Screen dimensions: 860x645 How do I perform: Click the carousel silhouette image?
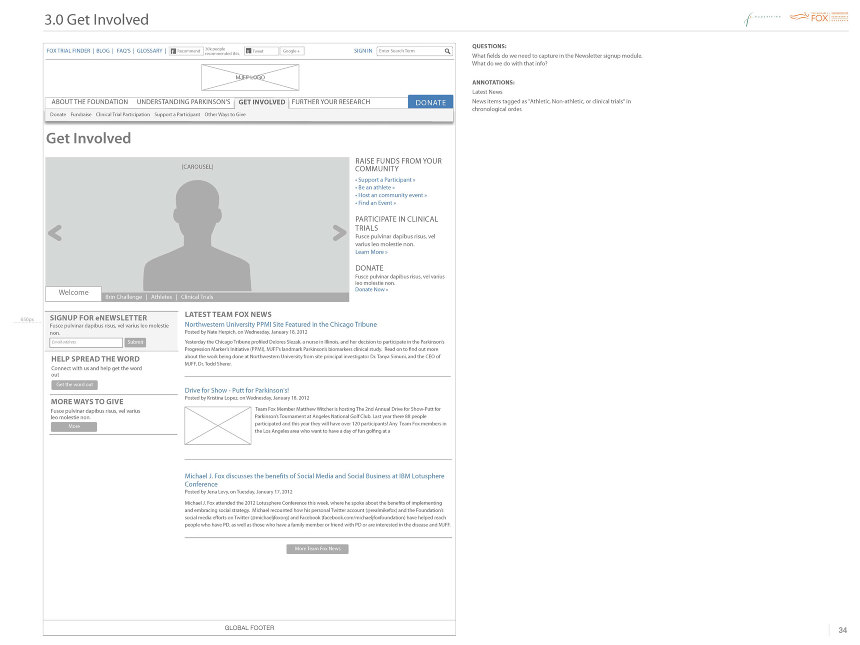point(197,236)
